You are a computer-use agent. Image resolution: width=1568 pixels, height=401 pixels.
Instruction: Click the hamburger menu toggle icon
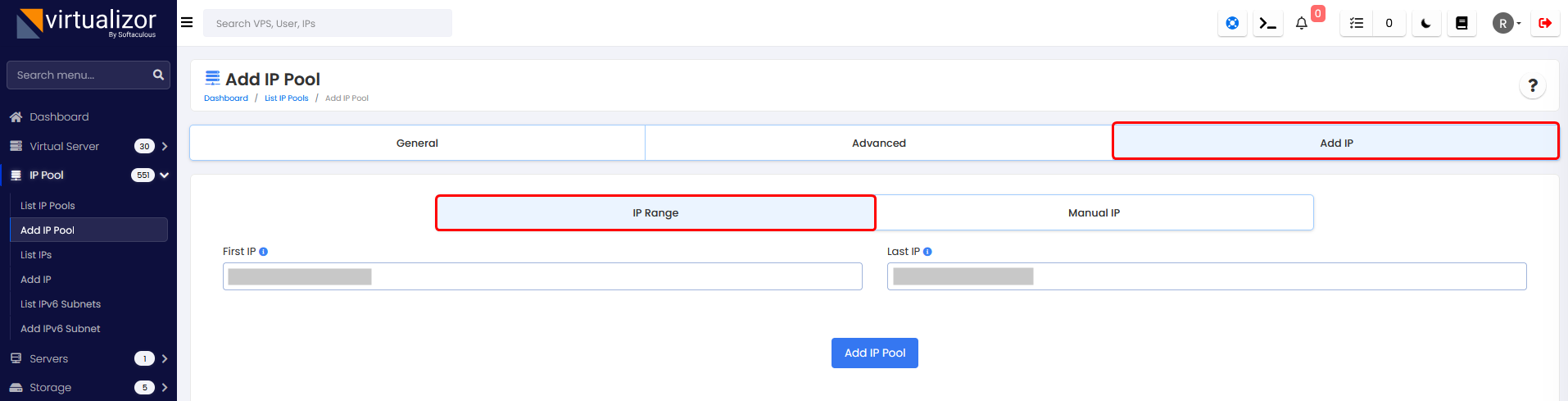tap(187, 23)
